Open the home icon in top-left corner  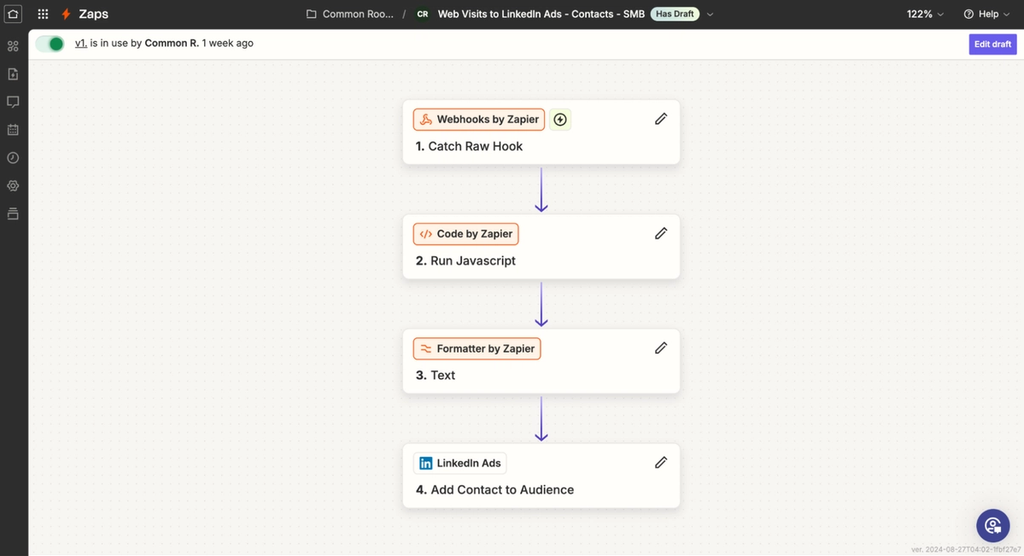point(13,14)
